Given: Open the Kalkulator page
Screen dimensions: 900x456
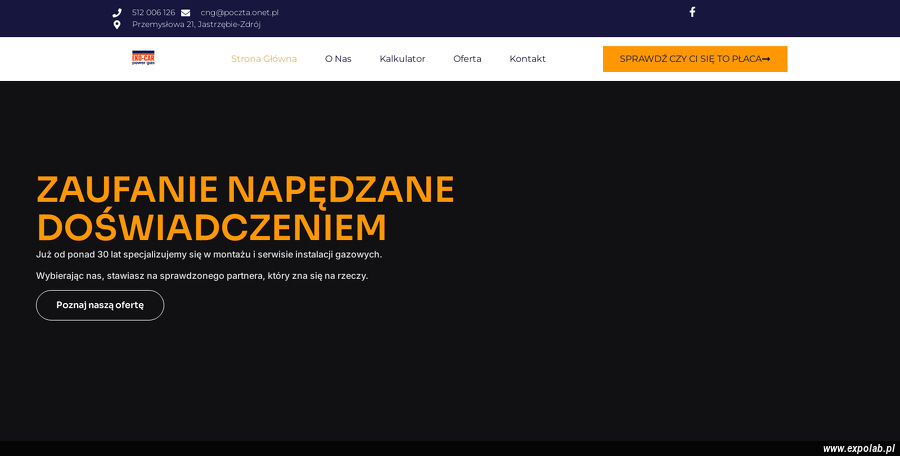Looking at the screenshot, I should coord(402,59).
